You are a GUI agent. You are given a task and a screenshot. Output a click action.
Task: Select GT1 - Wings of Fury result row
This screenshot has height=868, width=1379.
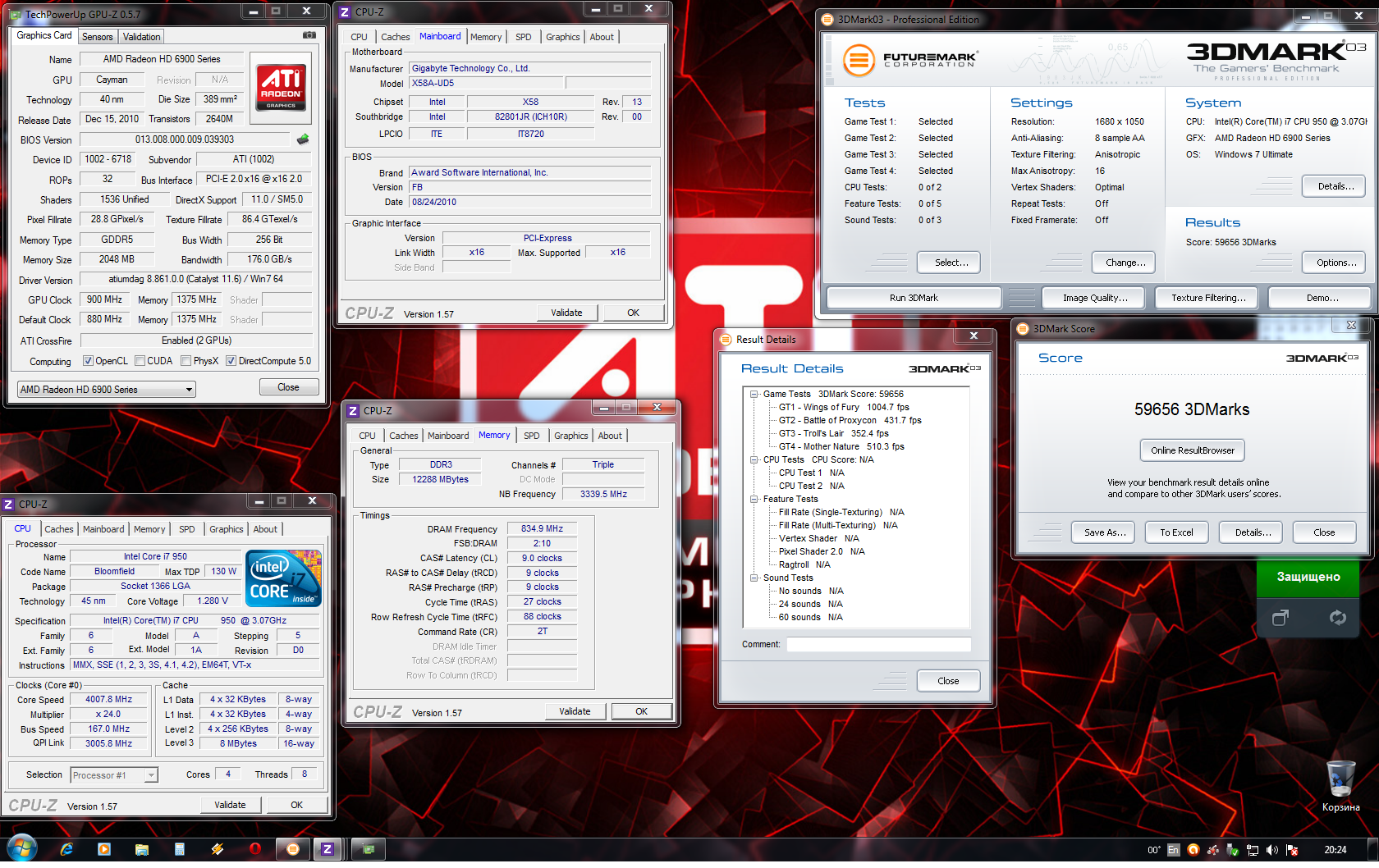[843, 408]
